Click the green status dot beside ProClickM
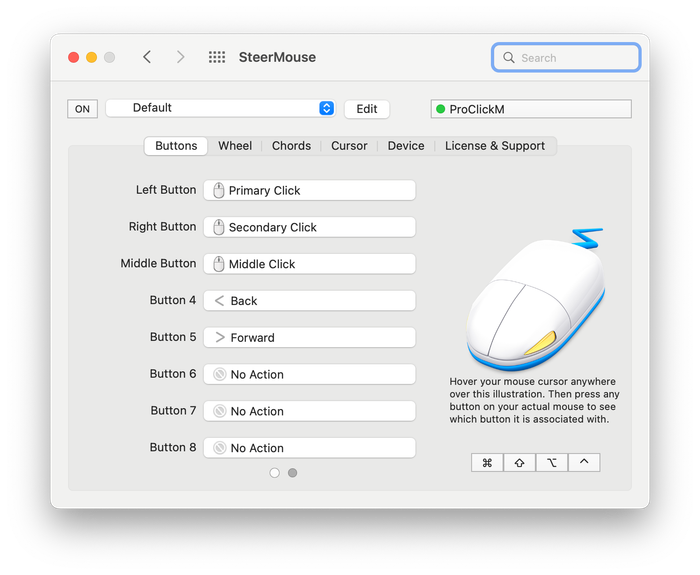 click(441, 109)
